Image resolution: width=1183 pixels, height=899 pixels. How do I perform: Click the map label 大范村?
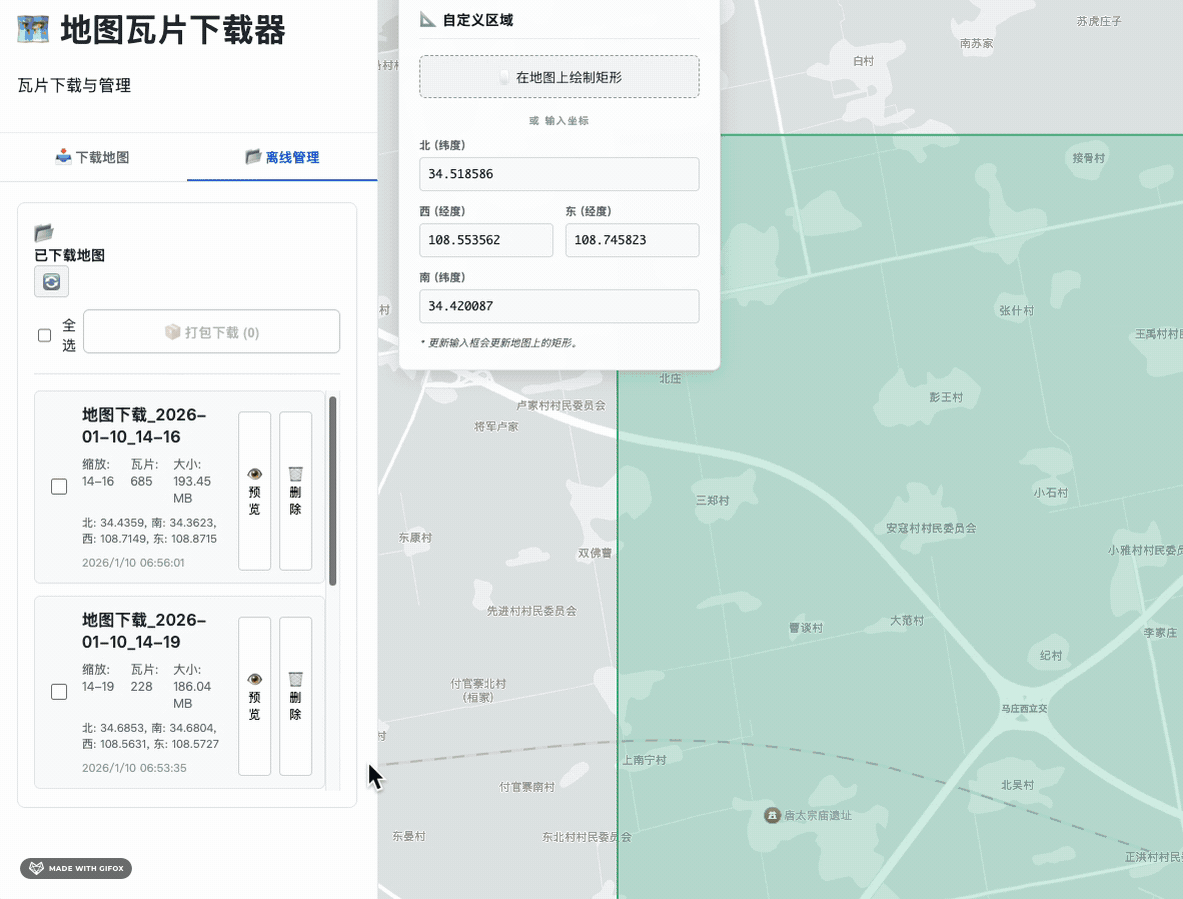(907, 620)
